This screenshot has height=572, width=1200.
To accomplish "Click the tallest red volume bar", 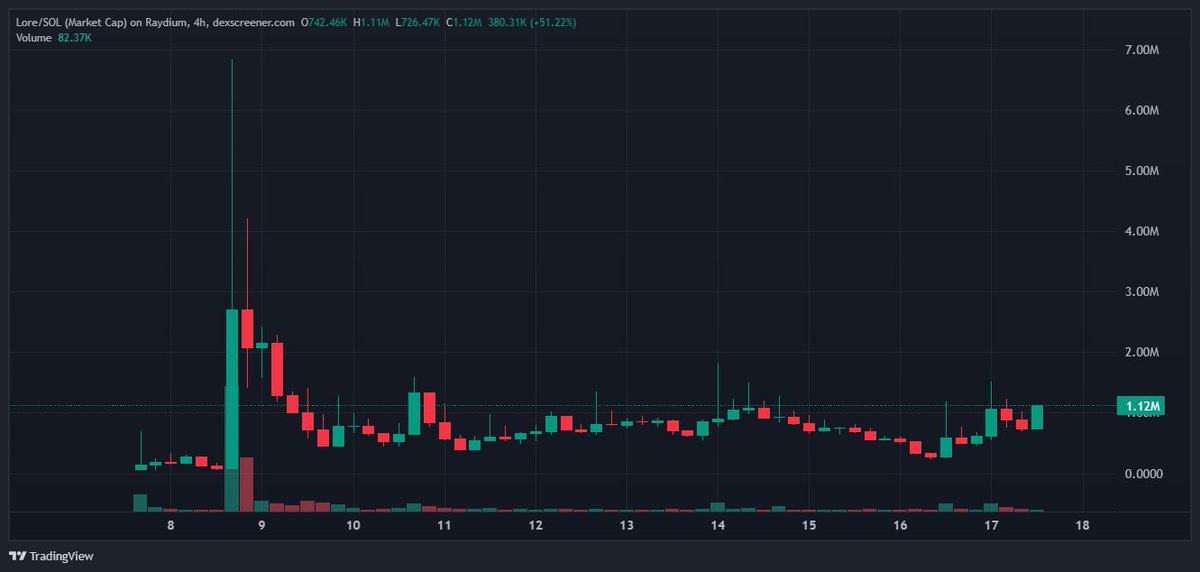I will 247,485.
